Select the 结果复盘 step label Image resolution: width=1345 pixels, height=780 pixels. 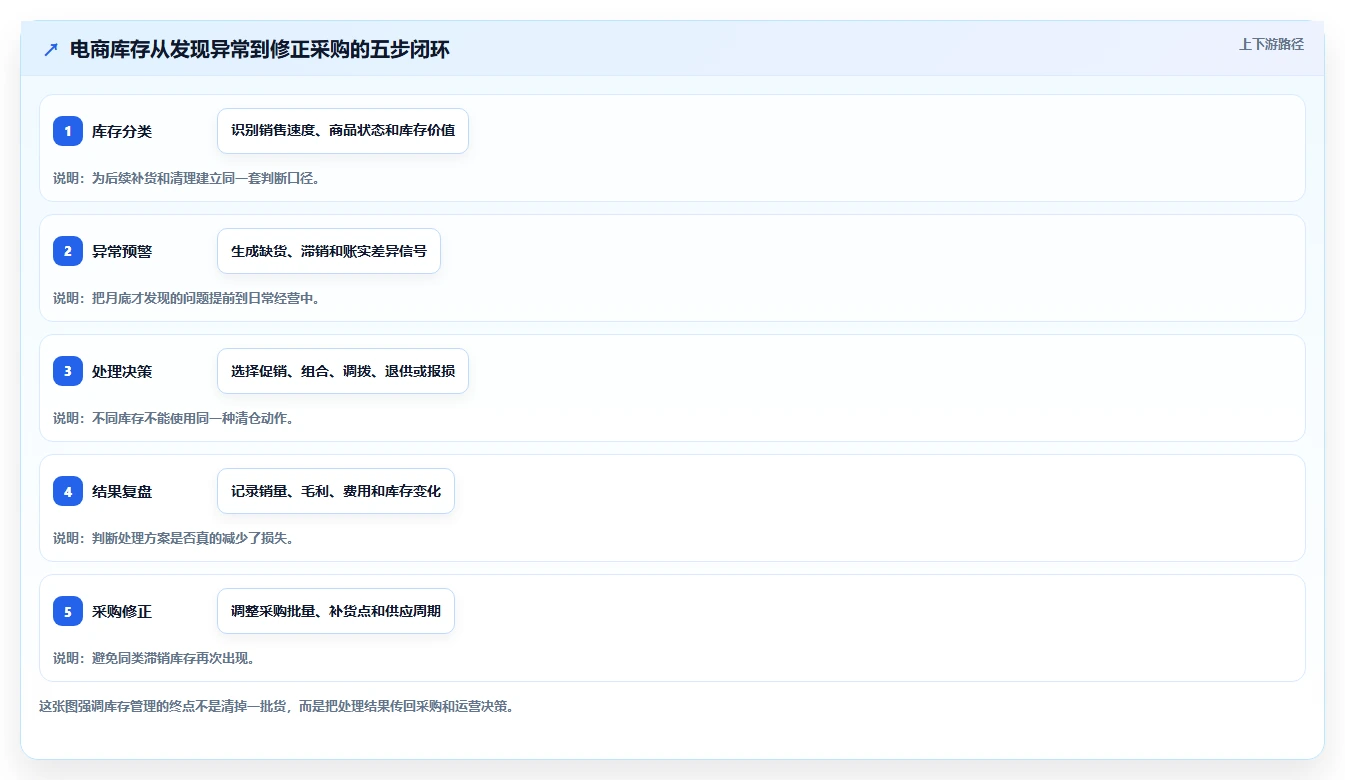click(x=122, y=491)
